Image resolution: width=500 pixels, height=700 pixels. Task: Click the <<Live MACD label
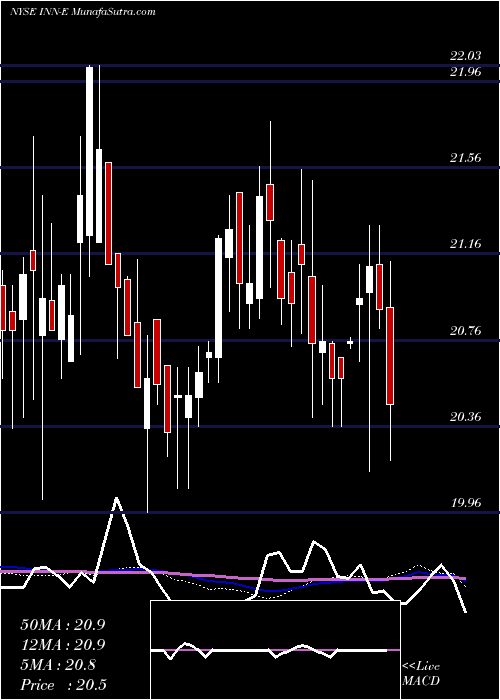coord(421,674)
